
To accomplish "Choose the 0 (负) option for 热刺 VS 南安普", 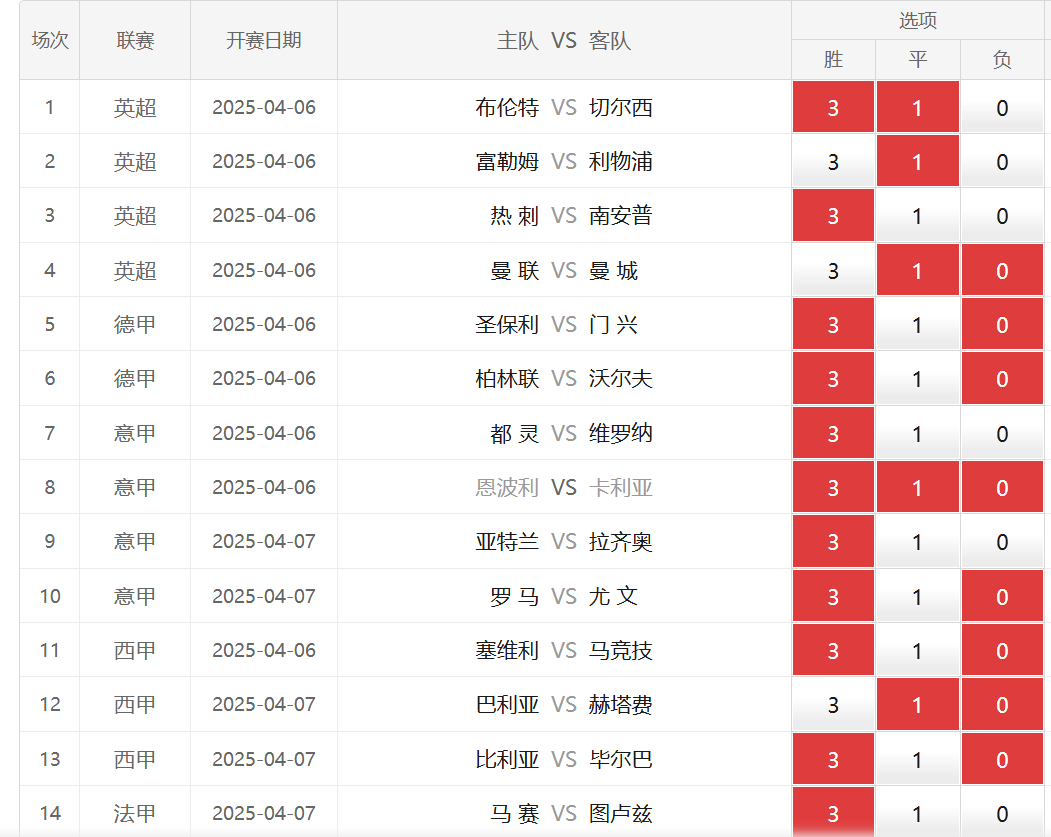I will click(x=1002, y=216).
